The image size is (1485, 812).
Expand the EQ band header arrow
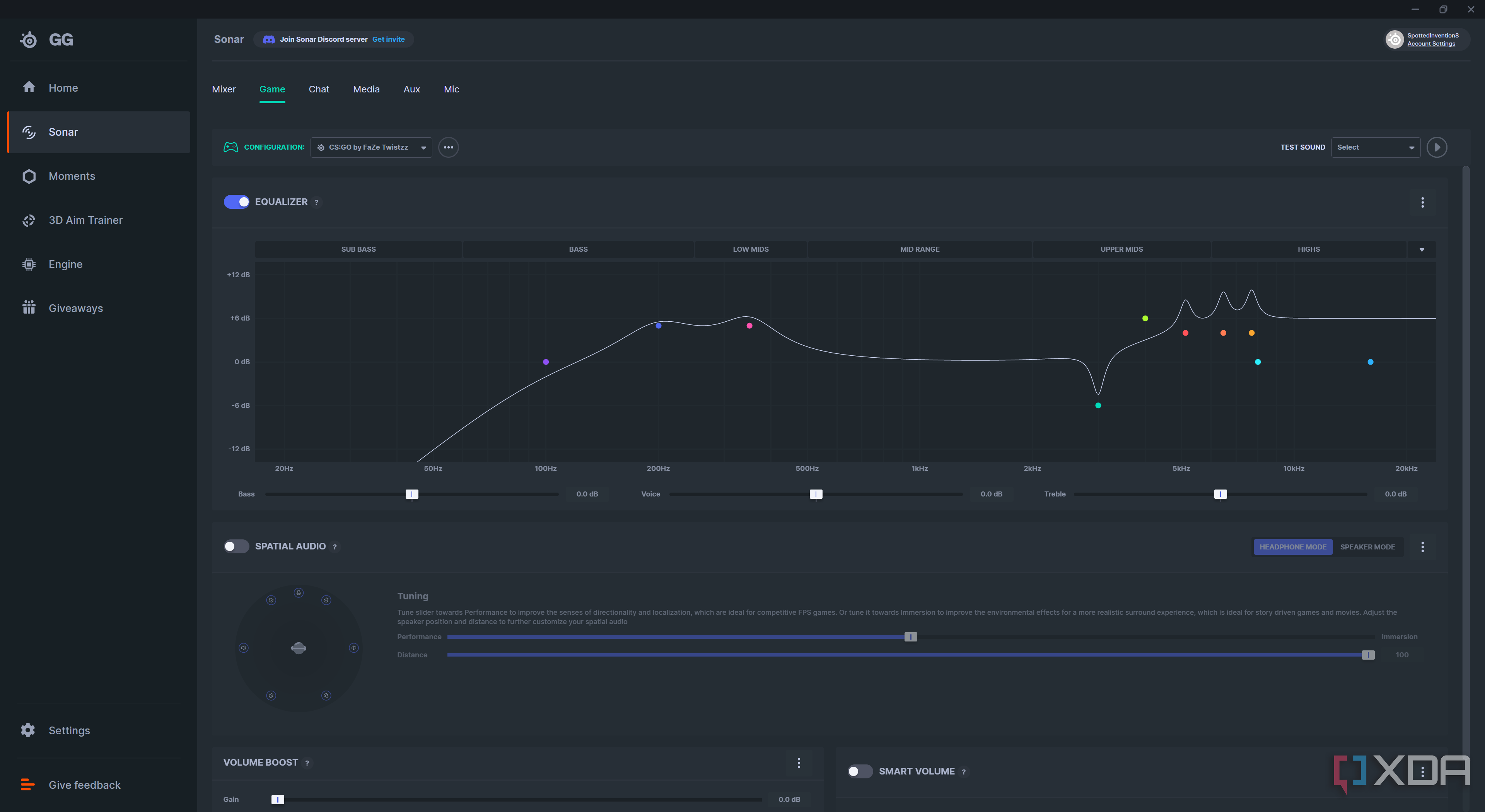pos(1422,249)
